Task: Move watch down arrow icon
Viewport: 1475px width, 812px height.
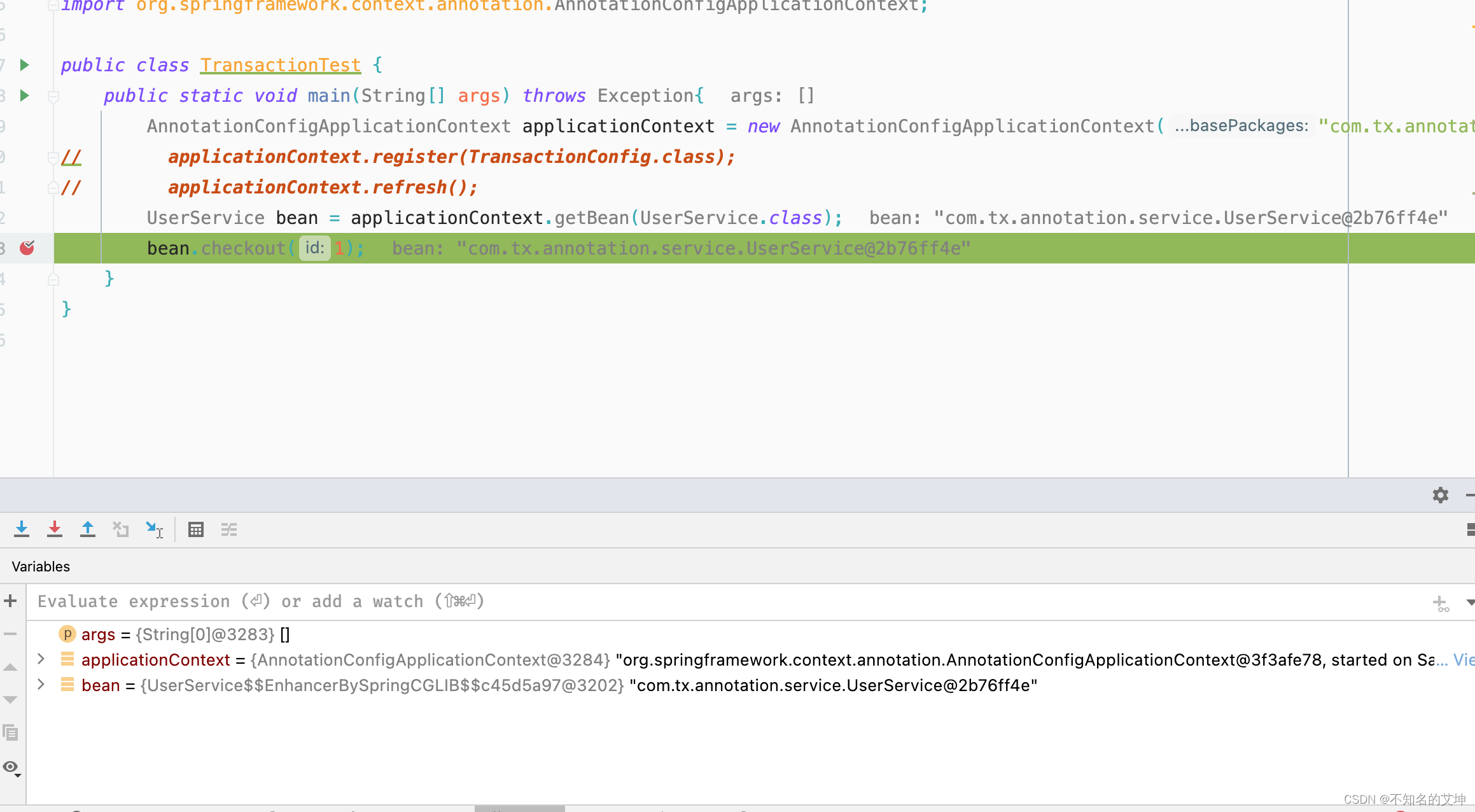Action: click(x=10, y=700)
